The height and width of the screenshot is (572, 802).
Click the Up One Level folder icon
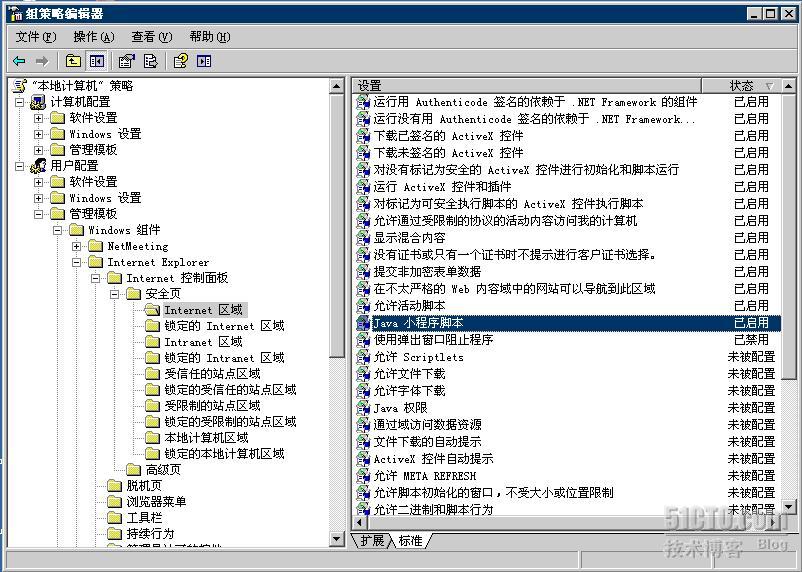73,61
